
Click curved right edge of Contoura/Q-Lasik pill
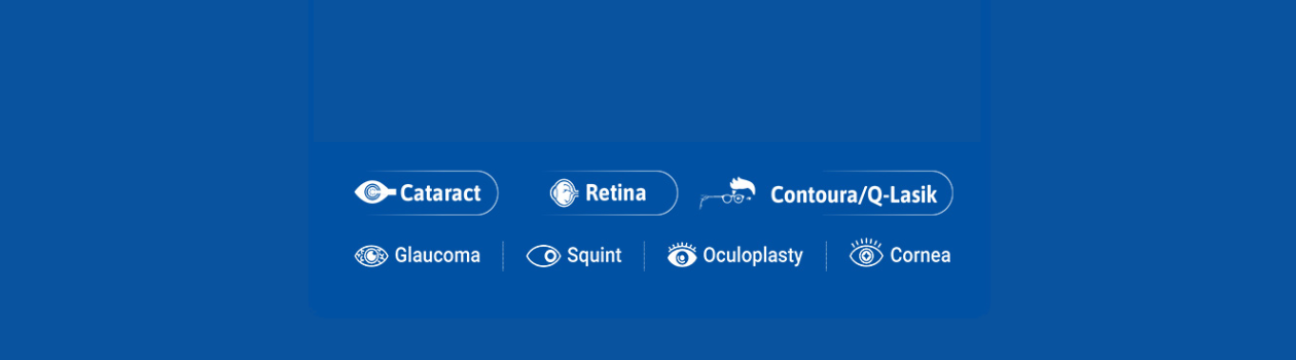click(x=946, y=193)
